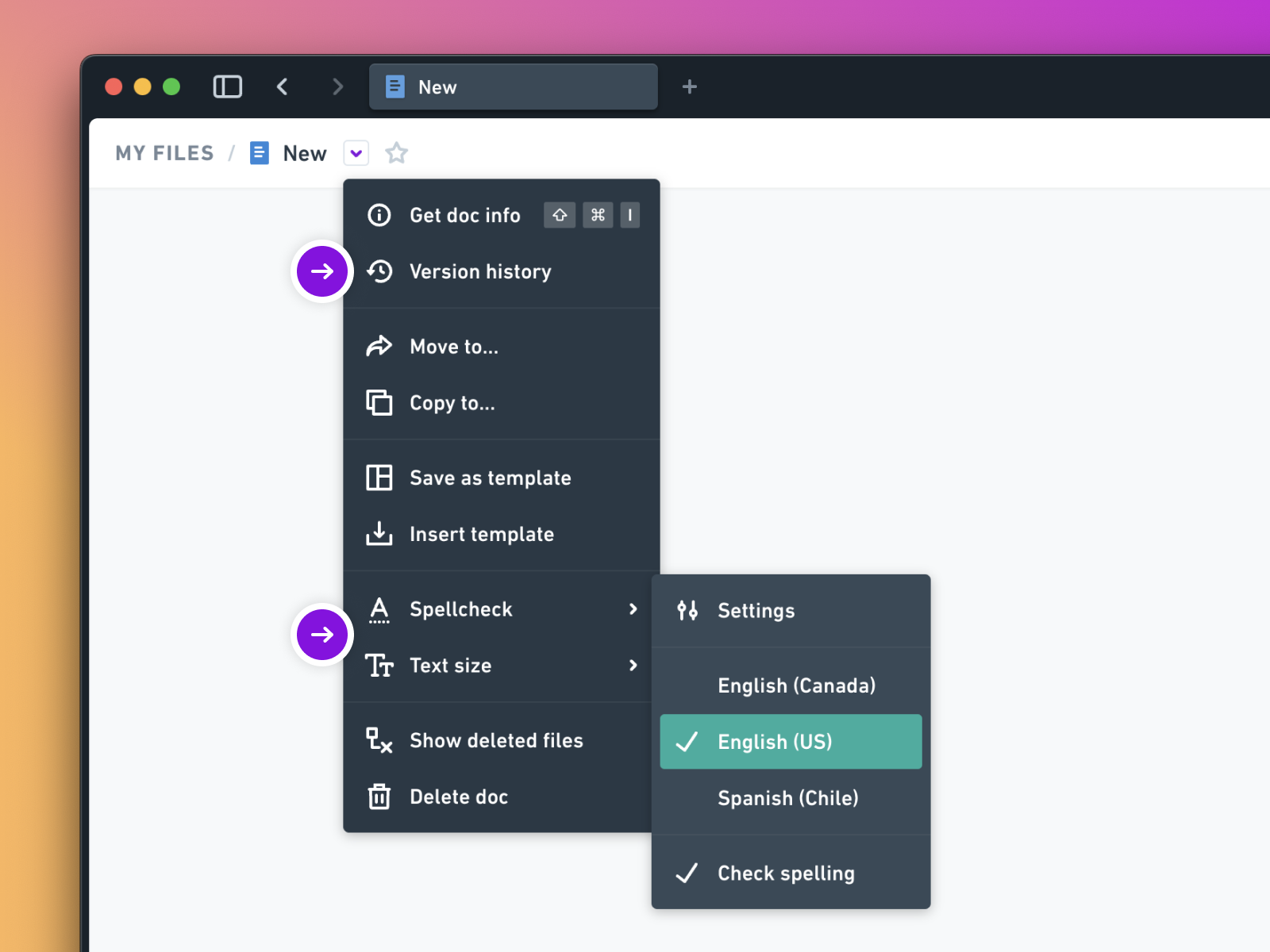1270x952 pixels.
Task: Switch to the New document tab
Action: coord(513,86)
